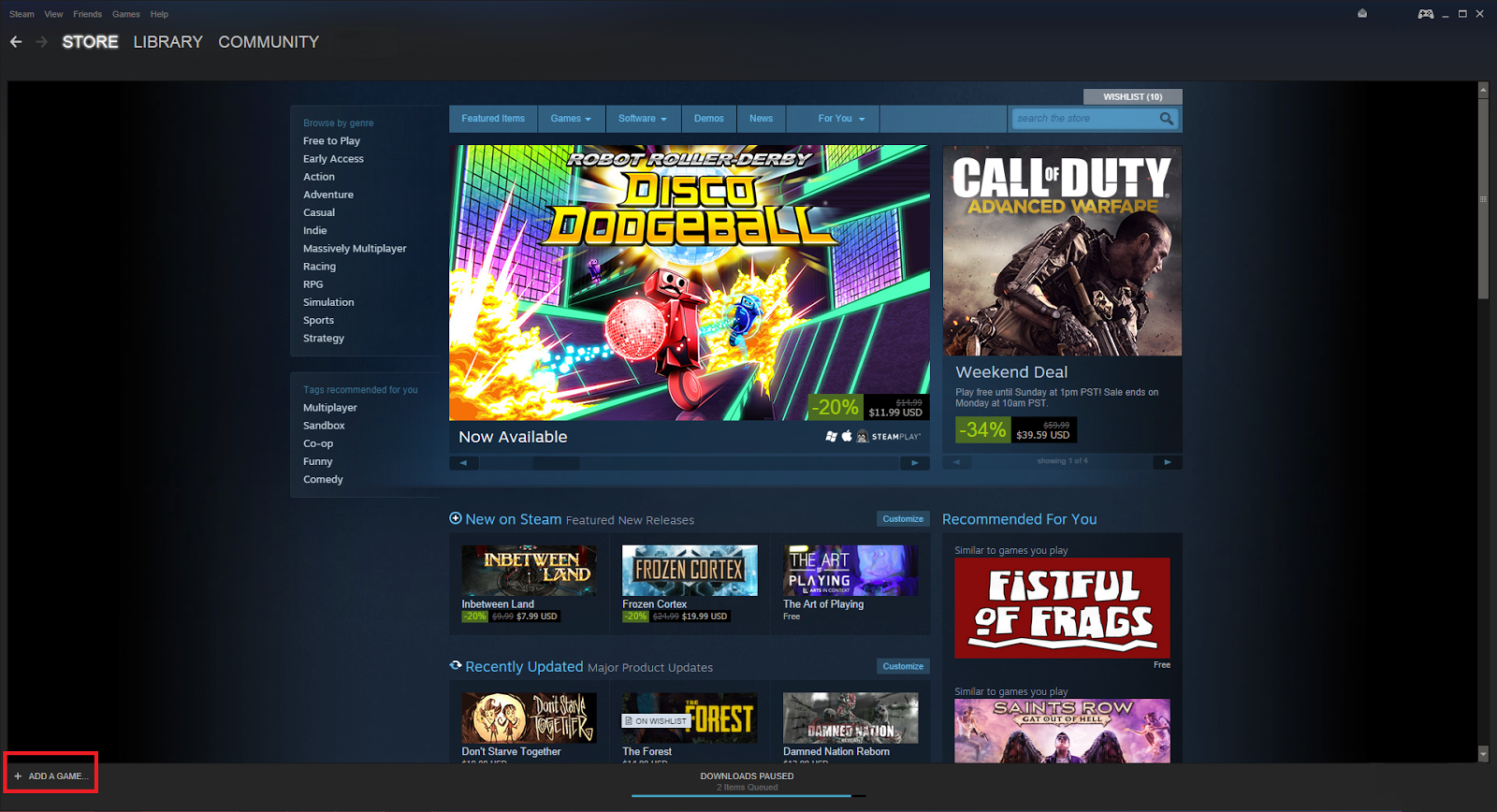1497x812 pixels.
Task: Open Featured Items tab
Action: [493, 119]
